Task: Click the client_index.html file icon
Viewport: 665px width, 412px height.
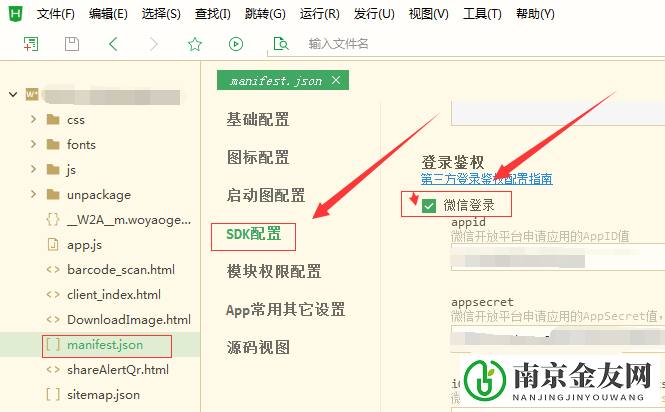Action: tap(53, 294)
